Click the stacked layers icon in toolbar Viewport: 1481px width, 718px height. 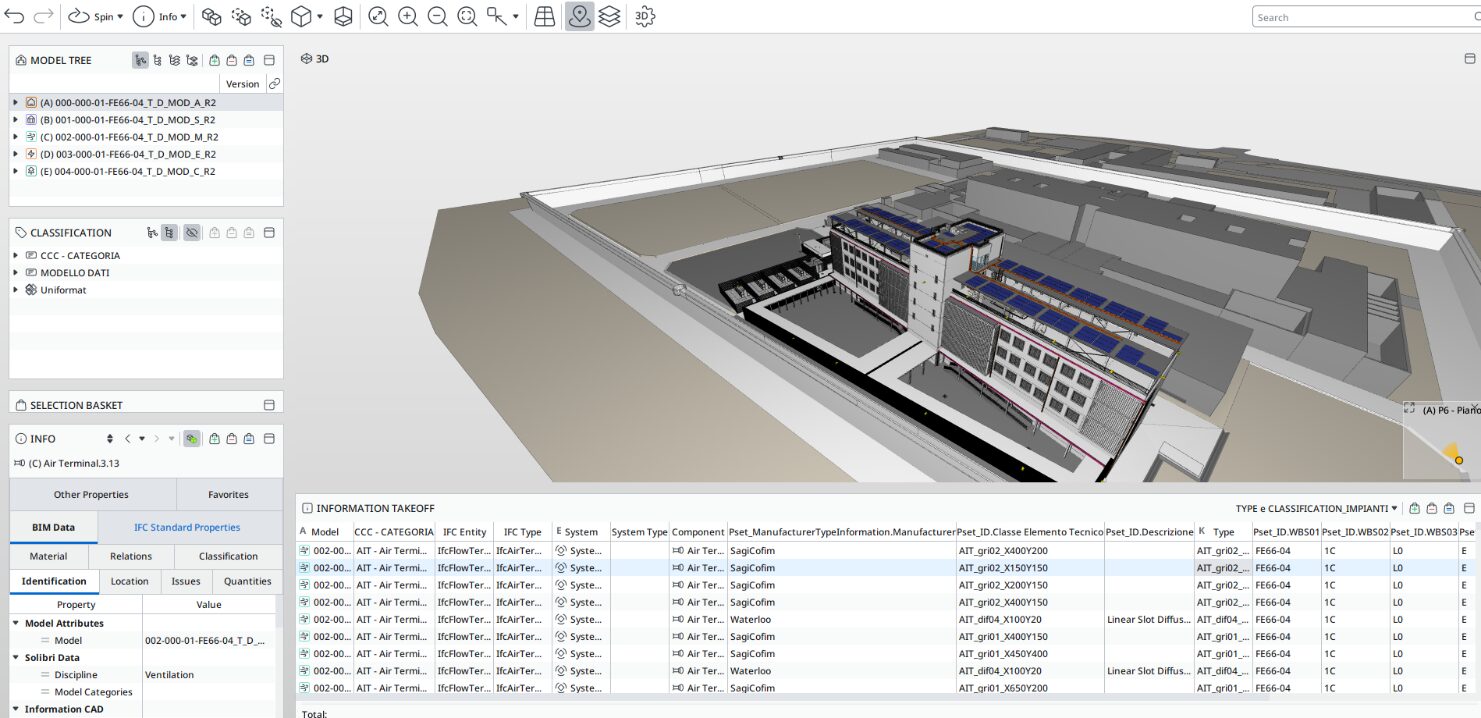[x=609, y=17]
